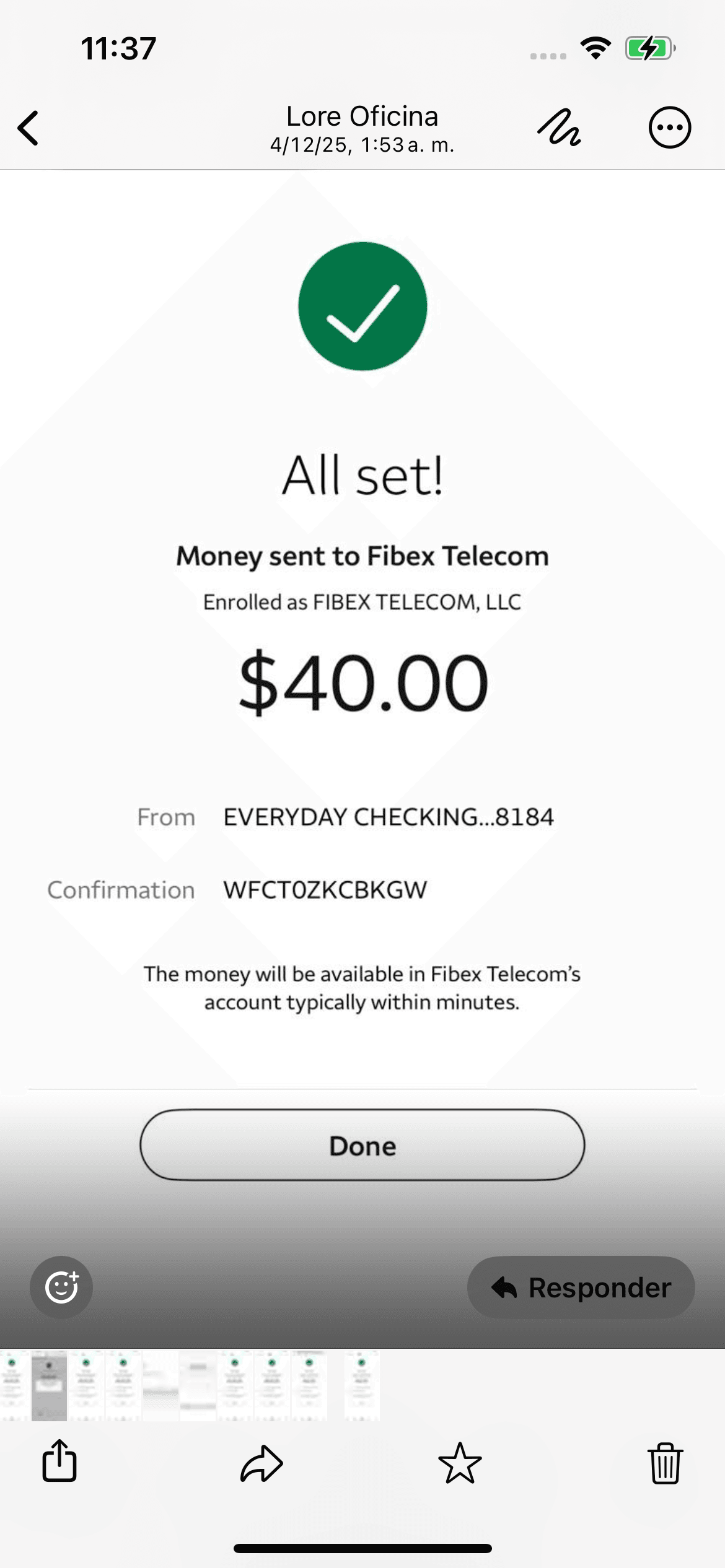Delete the image with trash icon

pos(666,1463)
